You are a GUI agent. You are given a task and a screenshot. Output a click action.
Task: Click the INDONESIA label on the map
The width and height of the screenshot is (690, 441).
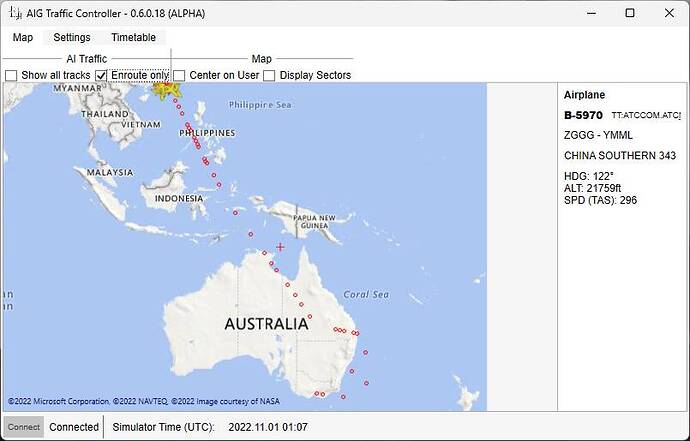click(179, 198)
